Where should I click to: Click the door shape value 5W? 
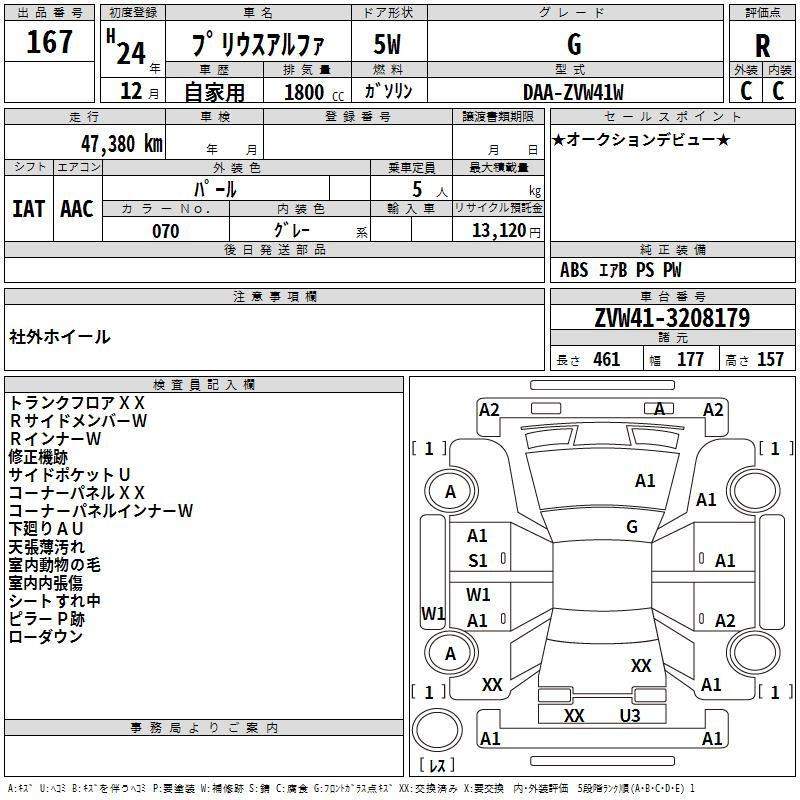(387, 44)
